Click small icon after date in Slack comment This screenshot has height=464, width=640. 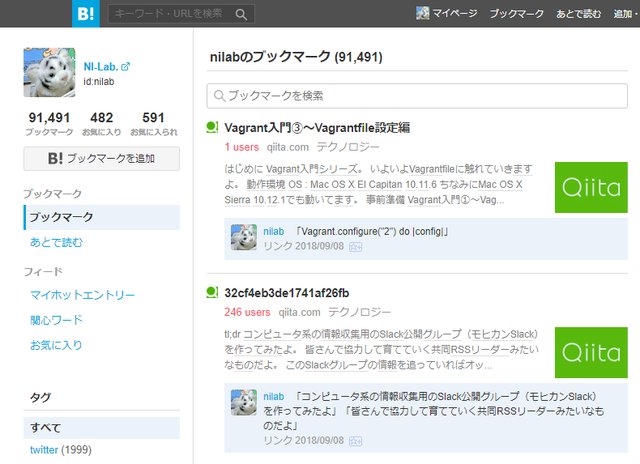click(x=356, y=441)
